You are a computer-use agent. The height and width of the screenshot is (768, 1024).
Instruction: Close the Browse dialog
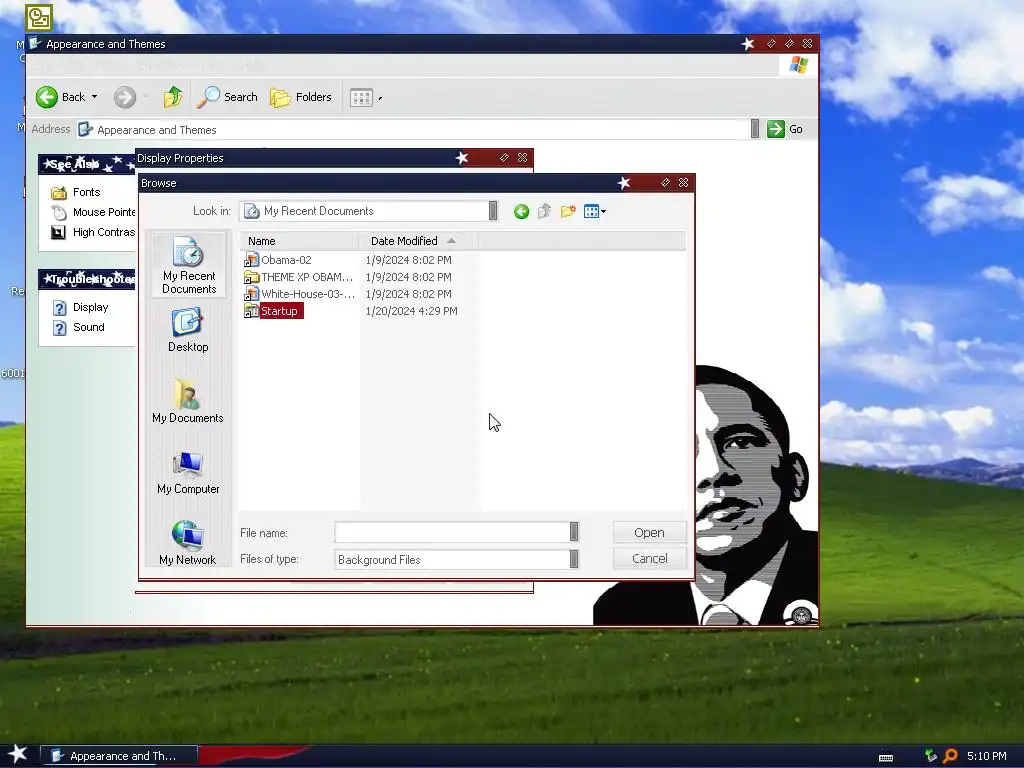point(683,183)
